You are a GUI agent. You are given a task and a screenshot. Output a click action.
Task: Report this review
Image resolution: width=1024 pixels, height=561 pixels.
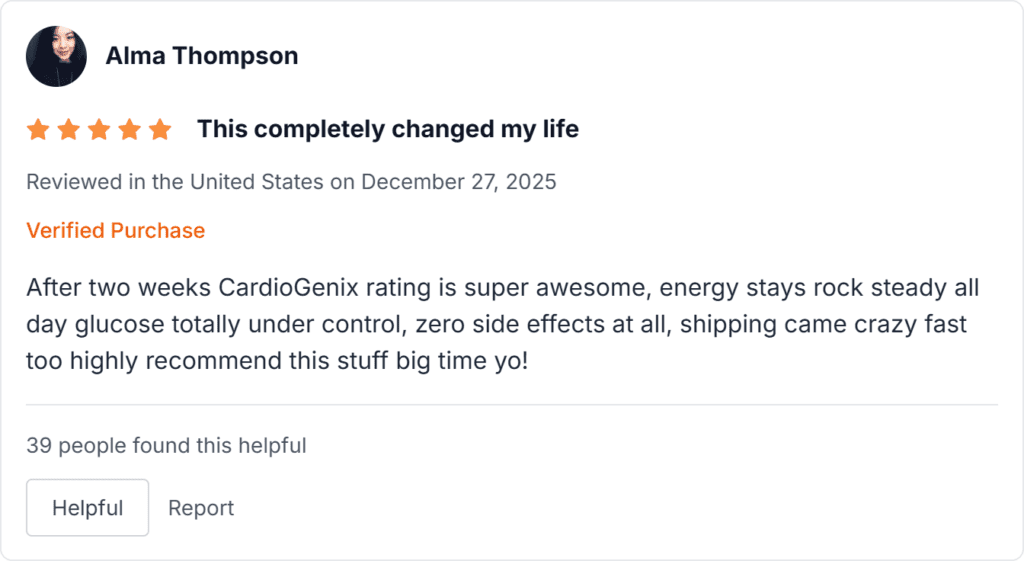201,508
